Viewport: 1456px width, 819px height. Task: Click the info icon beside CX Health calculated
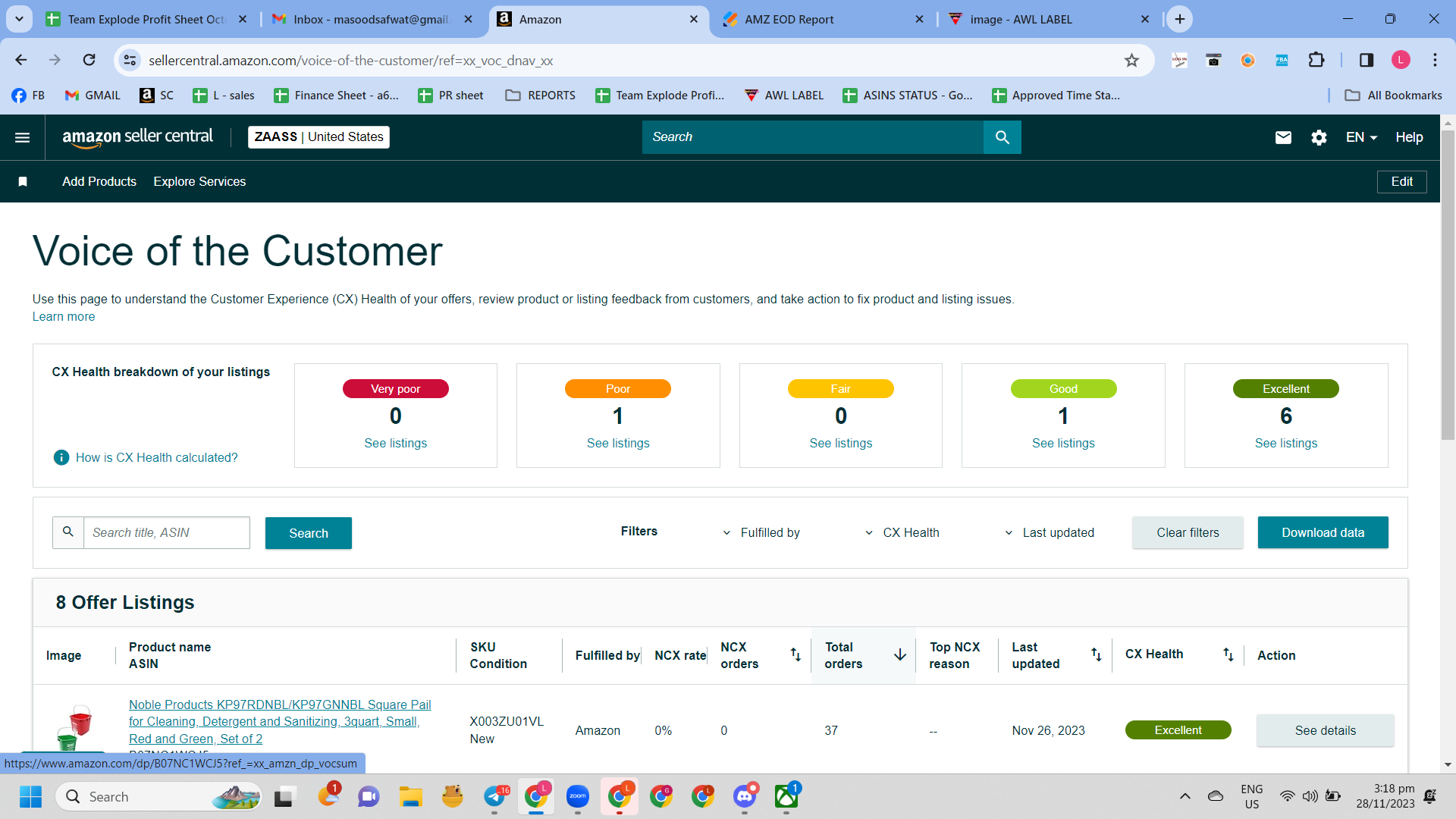click(61, 457)
